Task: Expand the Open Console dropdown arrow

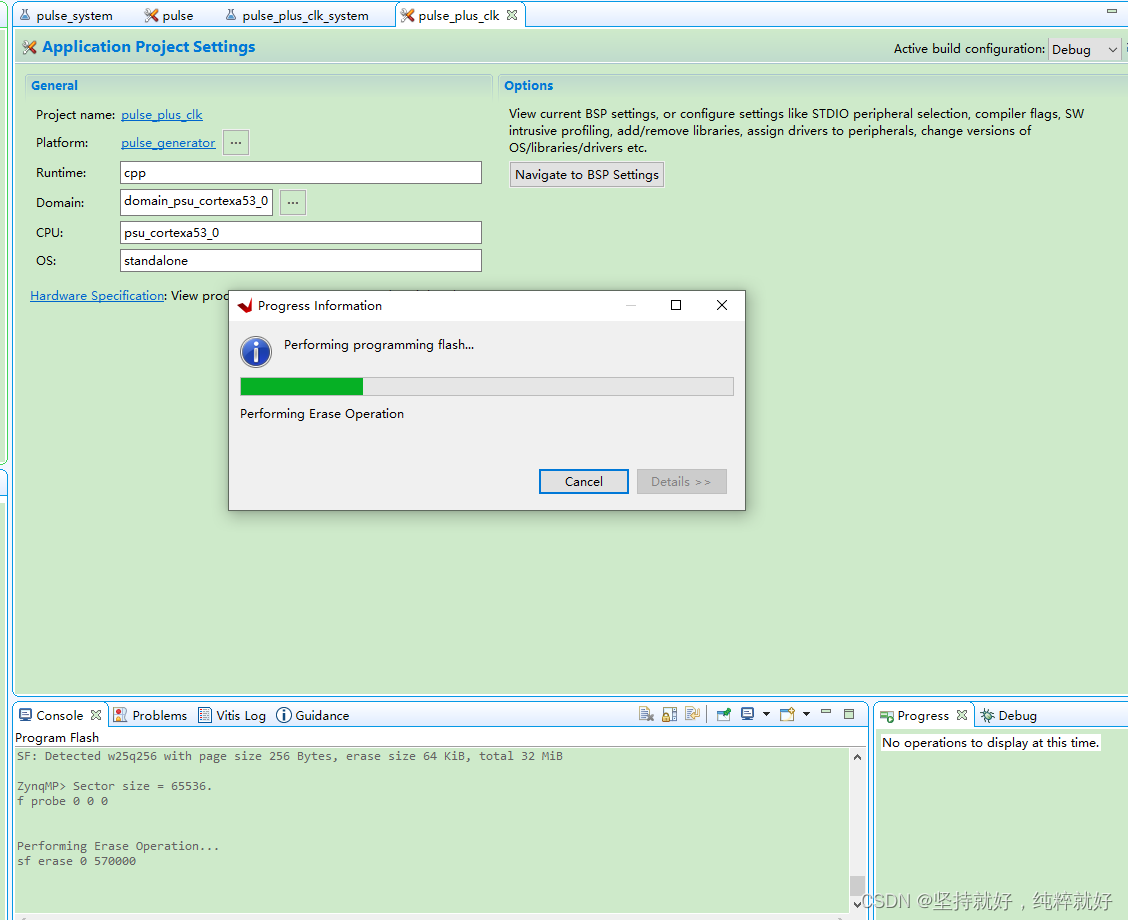Action: (x=806, y=714)
